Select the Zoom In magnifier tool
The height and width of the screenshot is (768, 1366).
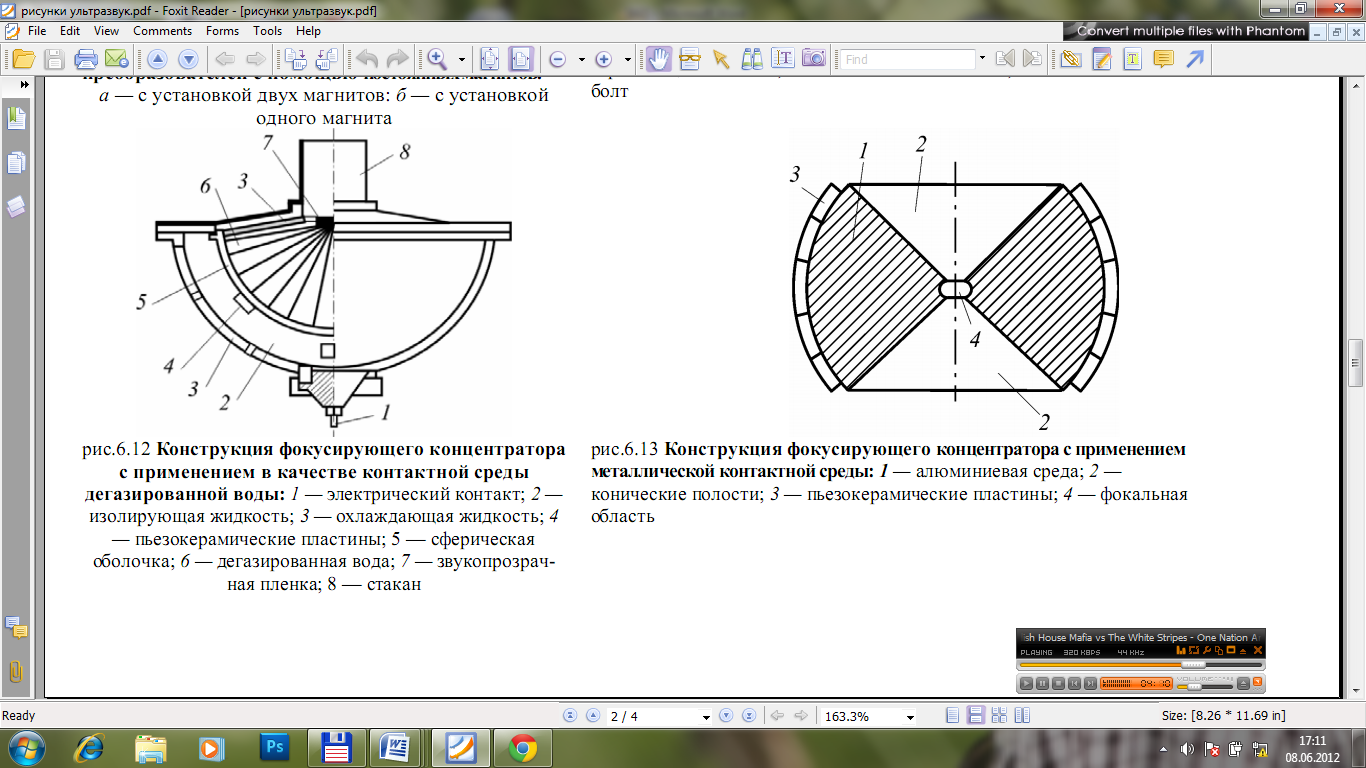point(437,58)
